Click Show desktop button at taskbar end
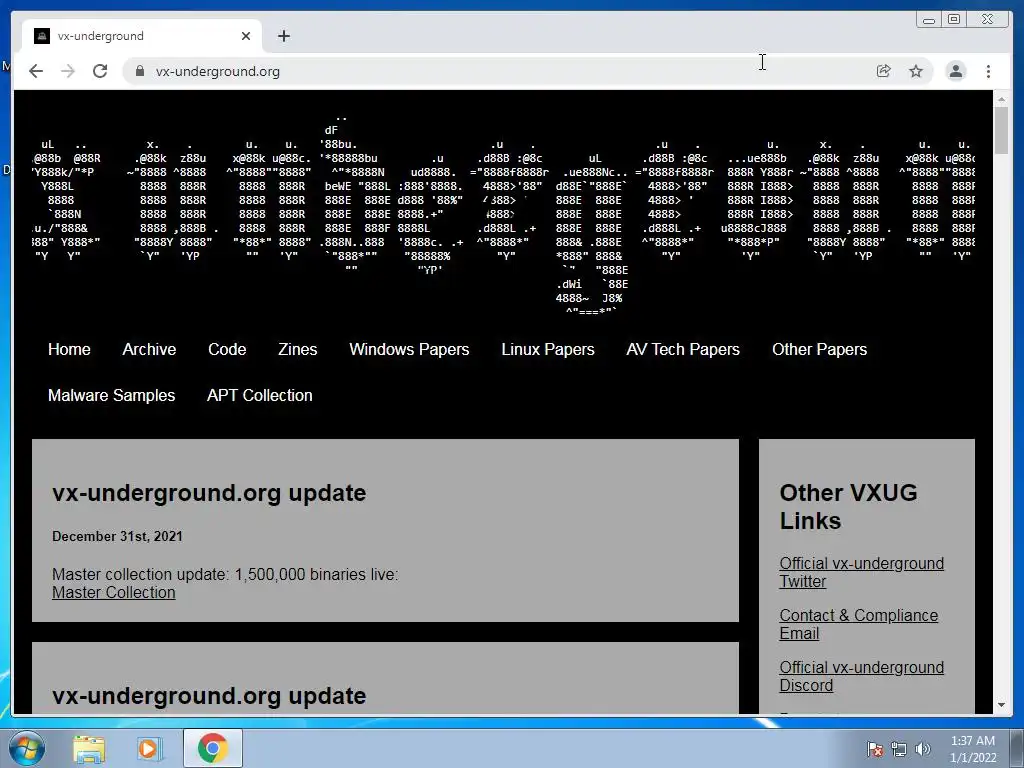The width and height of the screenshot is (1024, 768). tap(1018, 748)
